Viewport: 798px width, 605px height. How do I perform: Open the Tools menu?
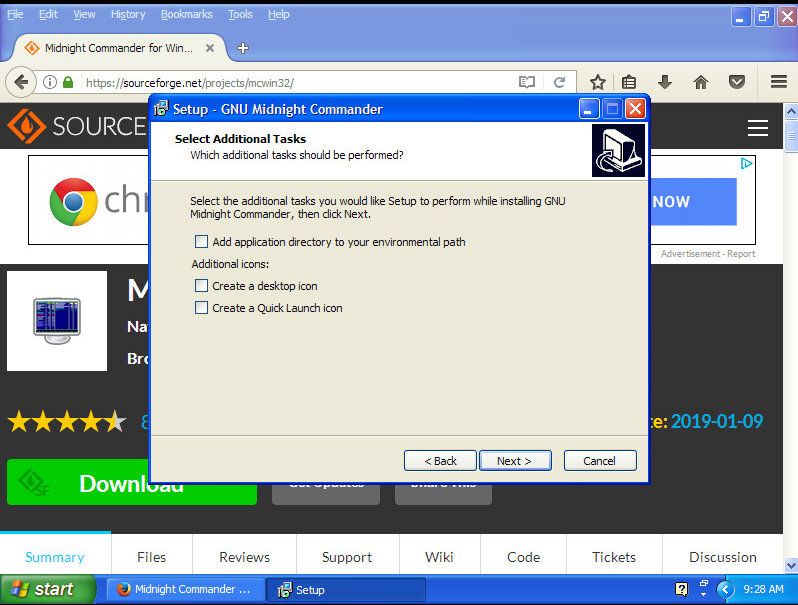coord(240,14)
